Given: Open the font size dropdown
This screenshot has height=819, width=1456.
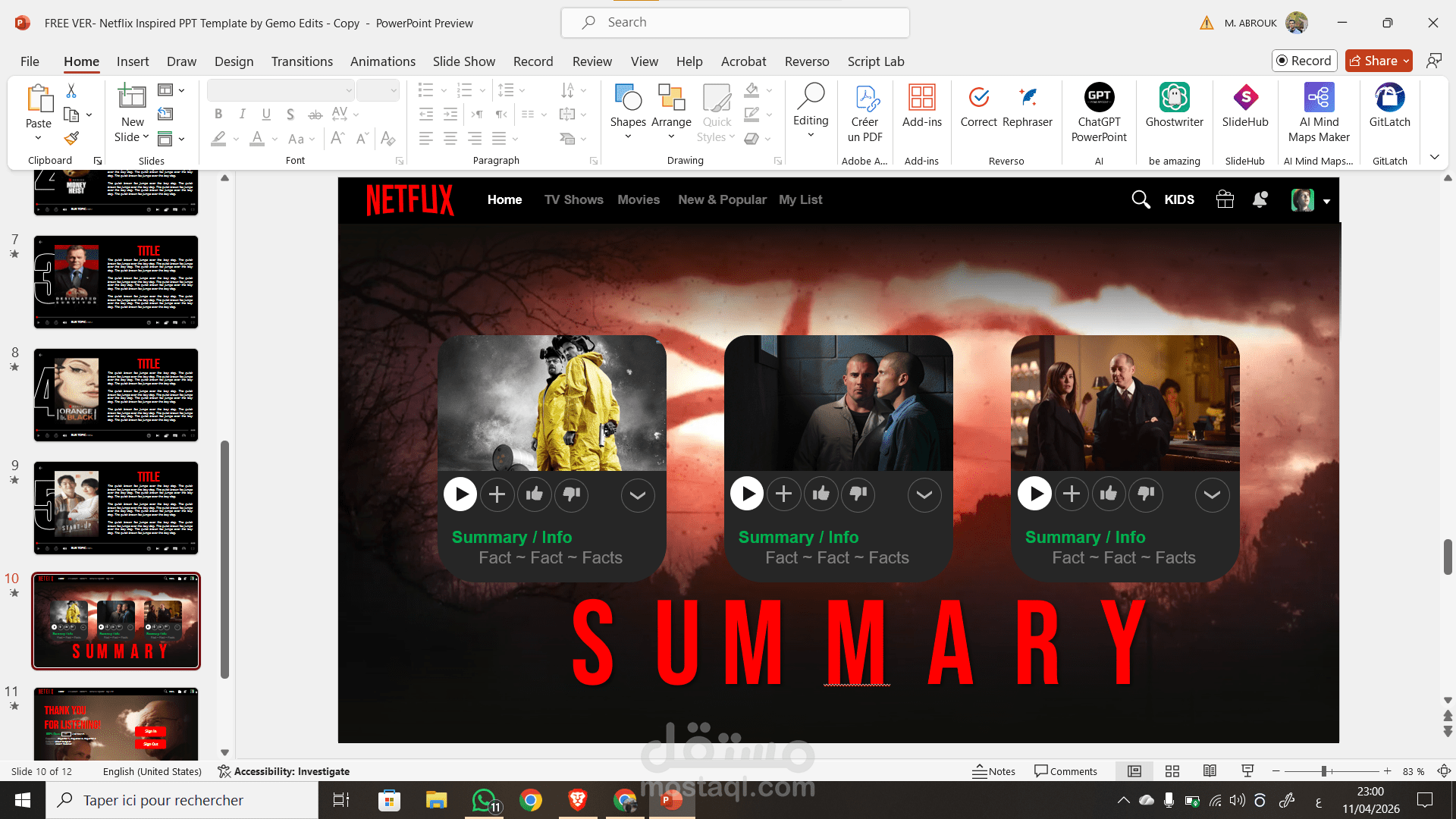Looking at the screenshot, I should tap(394, 91).
